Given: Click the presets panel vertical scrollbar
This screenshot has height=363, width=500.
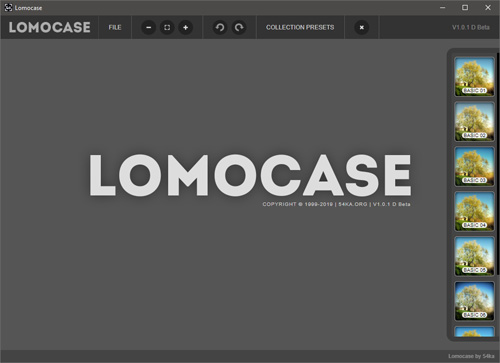Looking at the screenshot, I should coord(498,163).
